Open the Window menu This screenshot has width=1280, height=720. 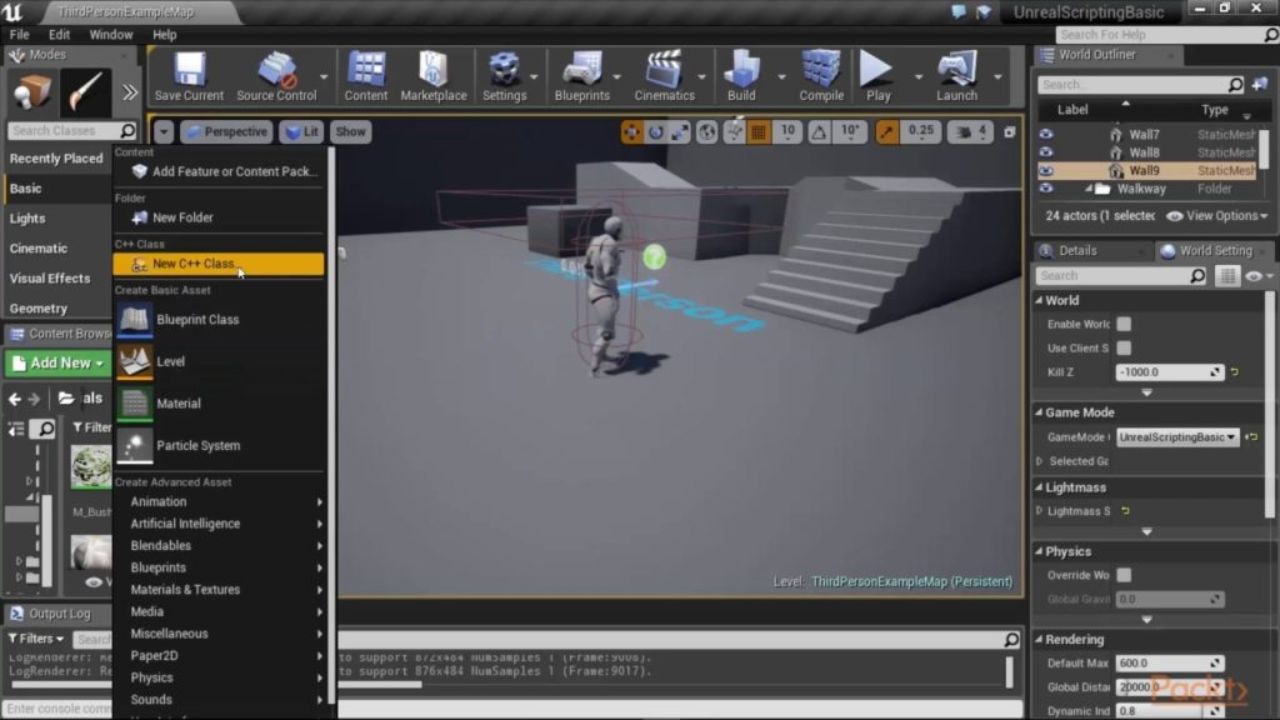pyautogui.click(x=111, y=34)
